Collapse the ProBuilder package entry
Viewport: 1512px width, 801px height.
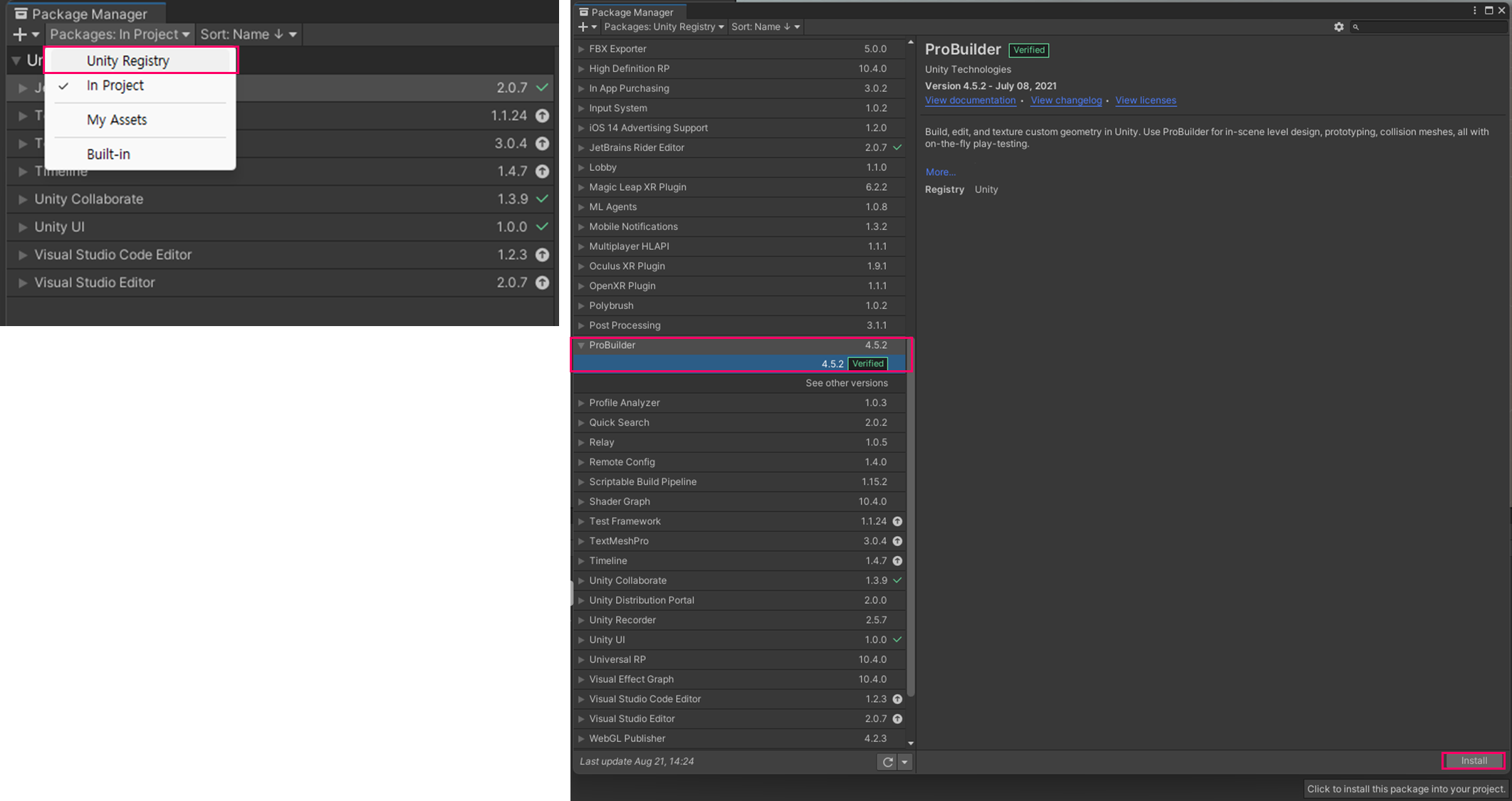(581, 345)
